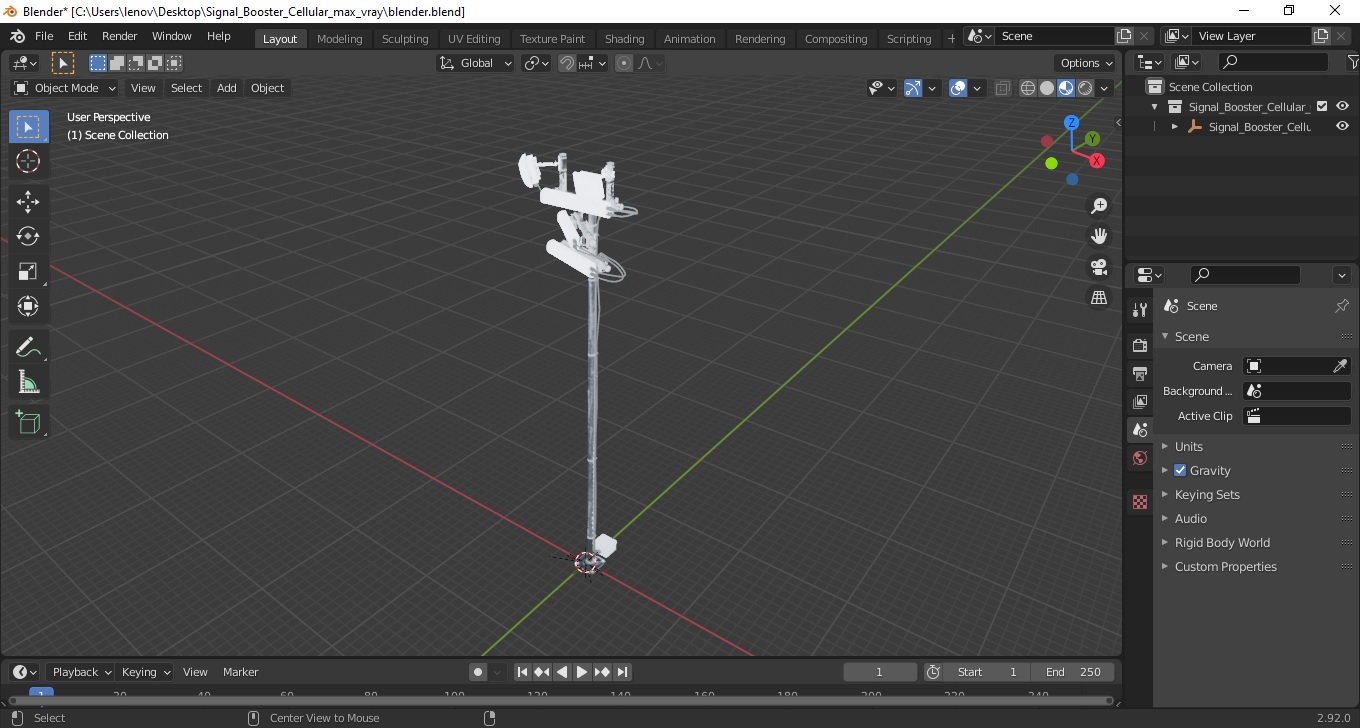Open the File menu

point(44,36)
